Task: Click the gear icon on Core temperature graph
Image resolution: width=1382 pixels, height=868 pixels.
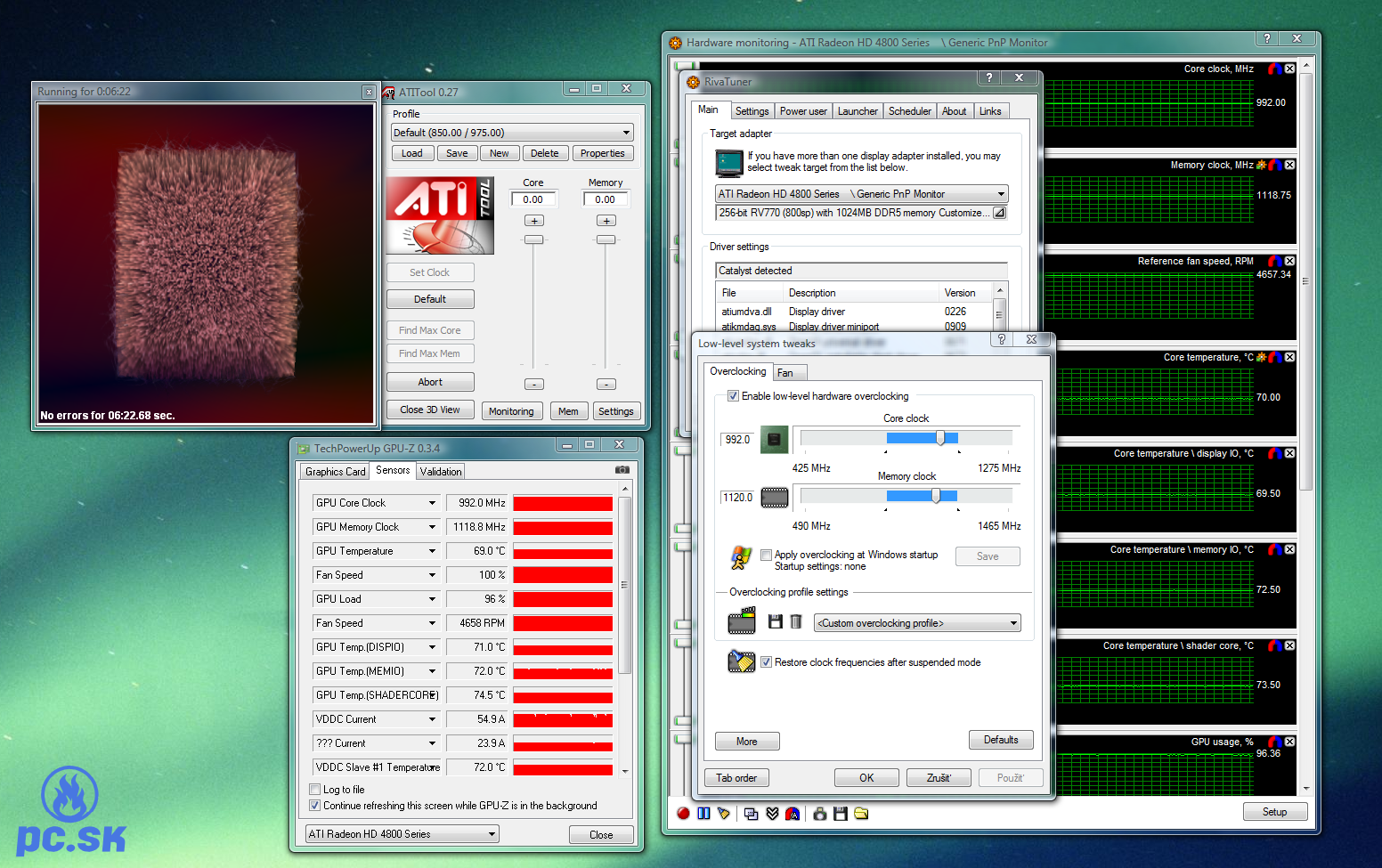Action: 1261,357
